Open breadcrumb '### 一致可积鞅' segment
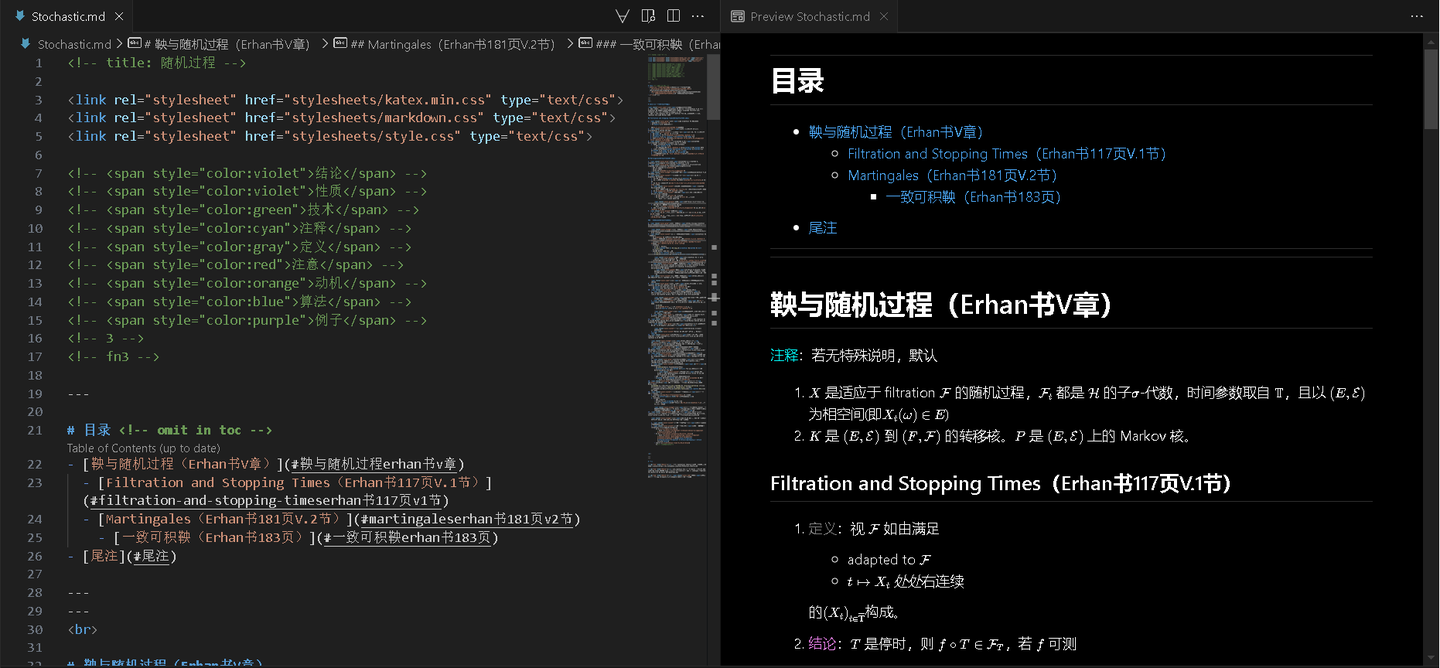Screen dimensions: 1440x668 657,44
